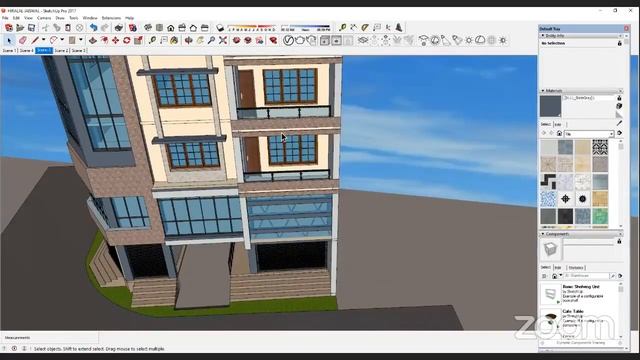Choose the Arc drawing tool

(x=53, y=40)
